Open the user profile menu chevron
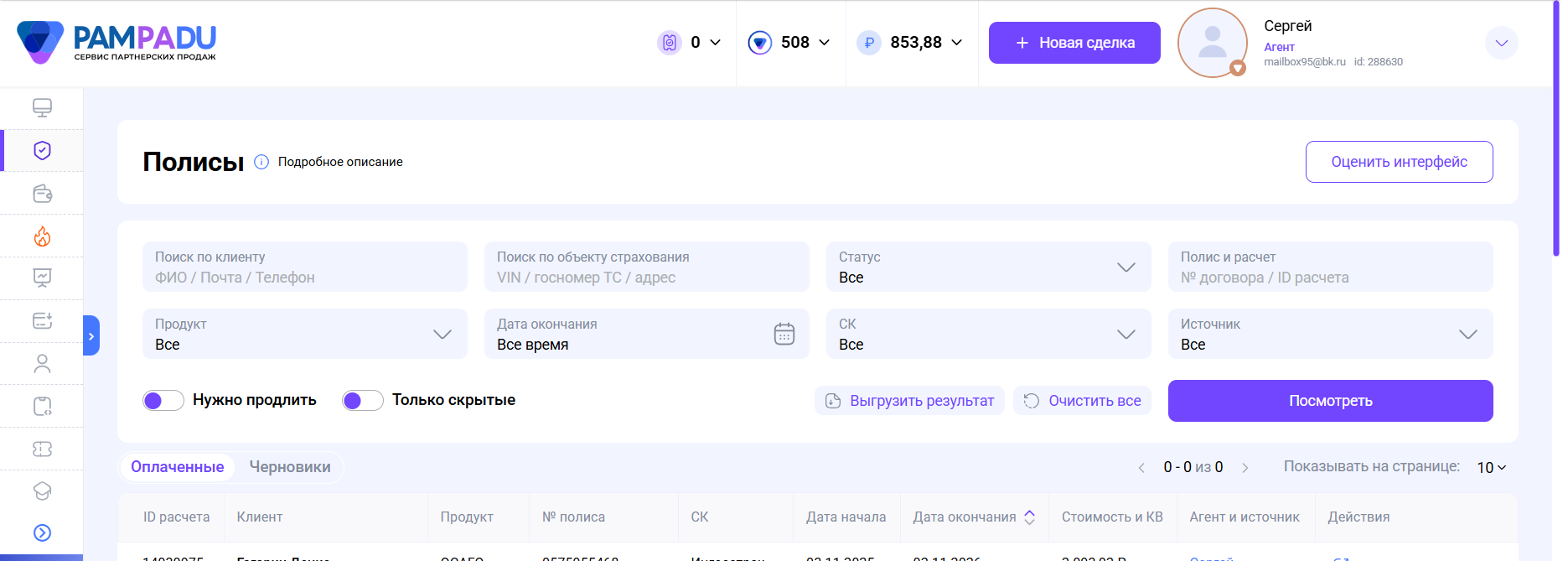This screenshot has width=1568, height=561. click(x=1502, y=43)
